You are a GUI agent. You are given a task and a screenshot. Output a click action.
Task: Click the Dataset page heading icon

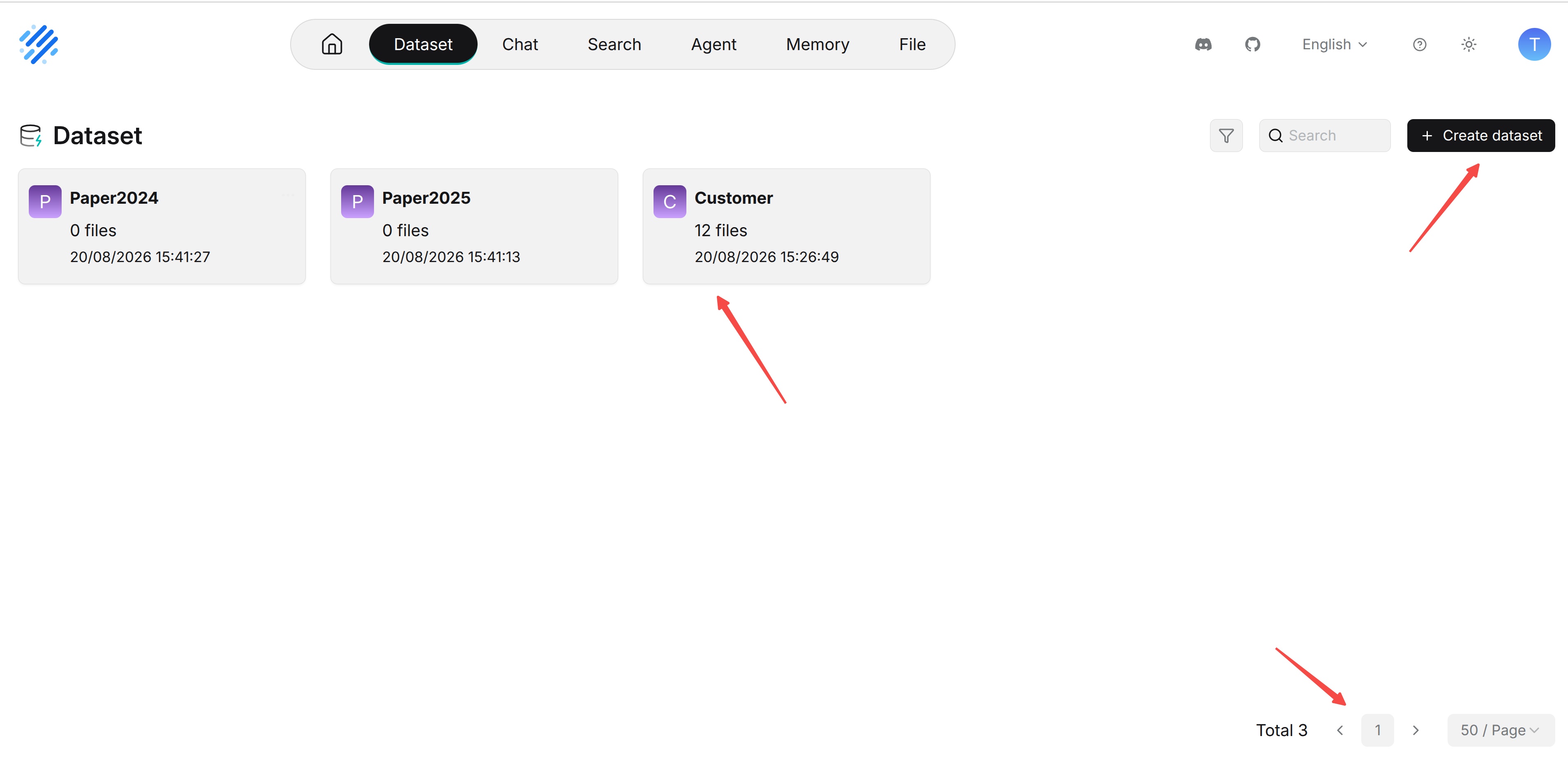pyautogui.click(x=30, y=135)
